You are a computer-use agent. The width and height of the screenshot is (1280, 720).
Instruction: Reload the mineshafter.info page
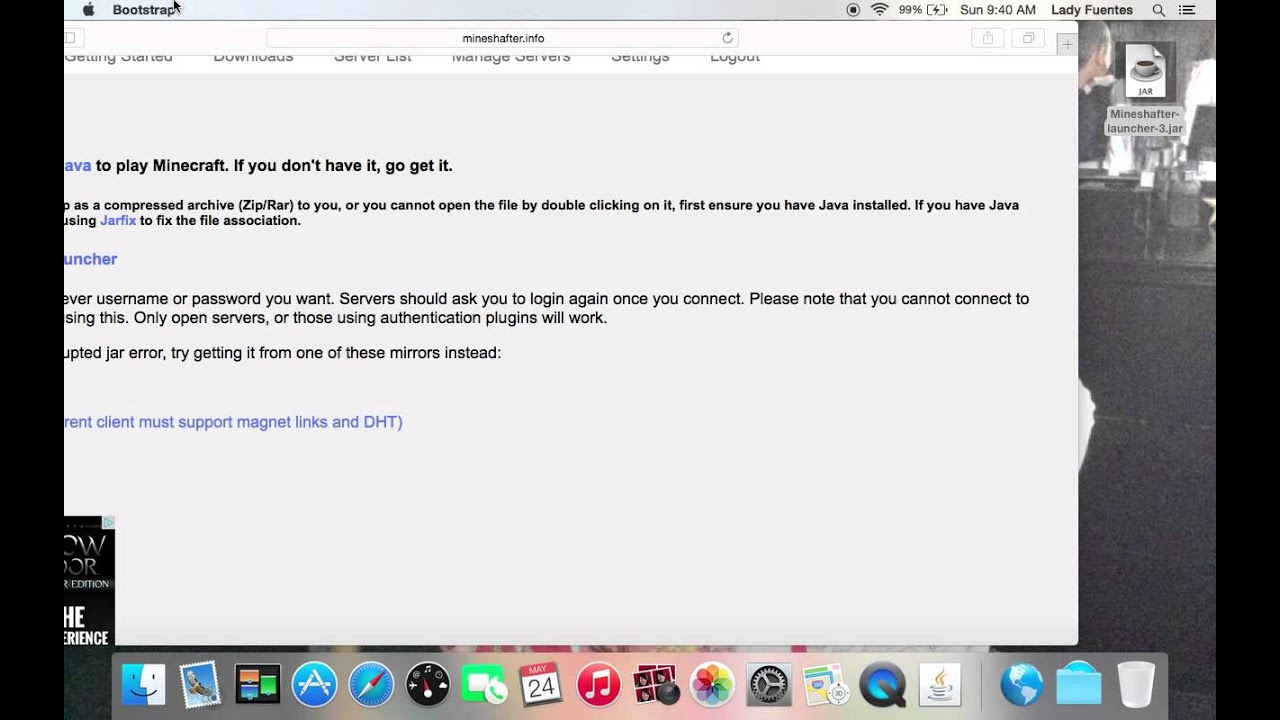pyautogui.click(x=728, y=38)
